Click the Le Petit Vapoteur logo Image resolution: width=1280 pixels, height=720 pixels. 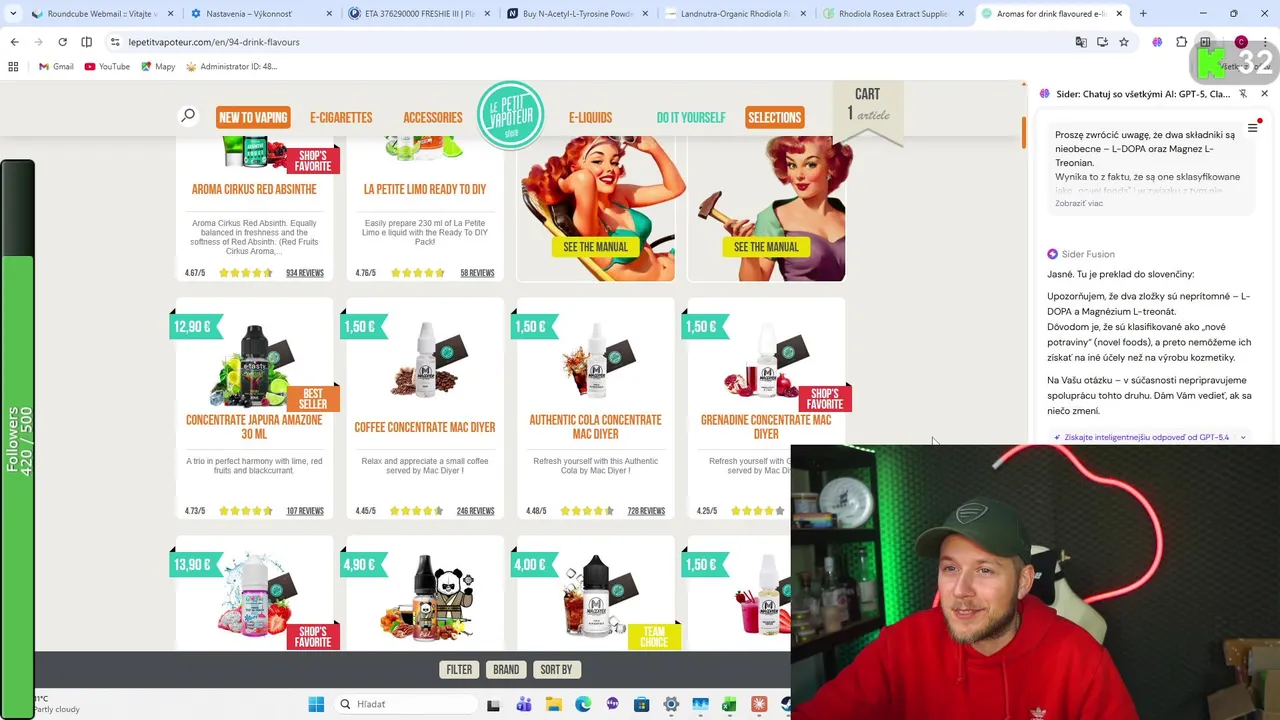(x=511, y=116)
